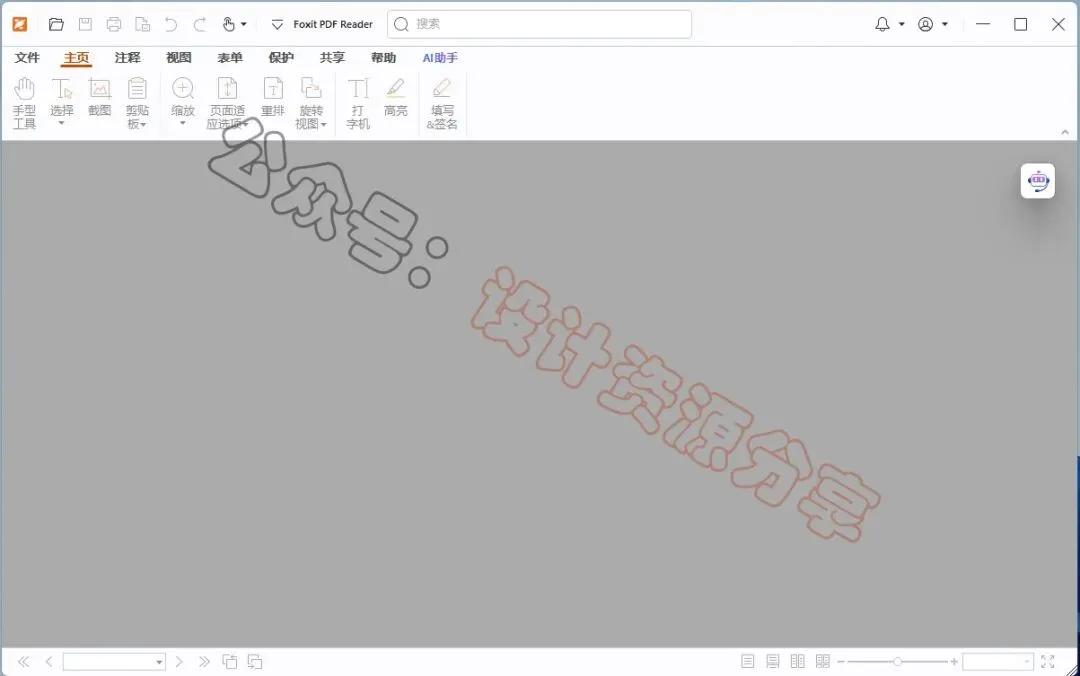Screen dimensions: 1080x676
Task: Open the 帮助 tab
Action: point(384,58)
